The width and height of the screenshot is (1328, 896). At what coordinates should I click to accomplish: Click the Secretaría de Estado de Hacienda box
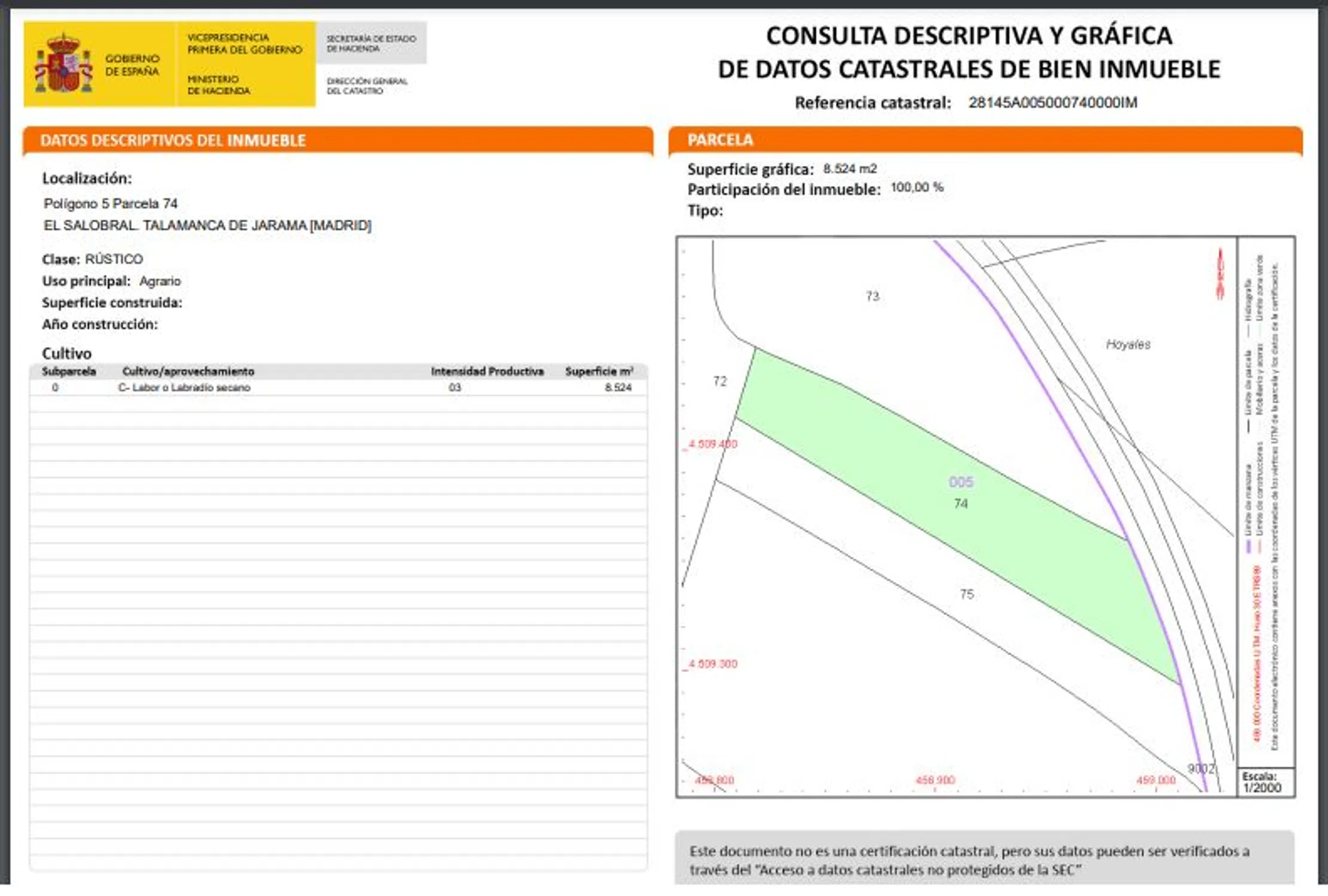(x=371, y=43)
